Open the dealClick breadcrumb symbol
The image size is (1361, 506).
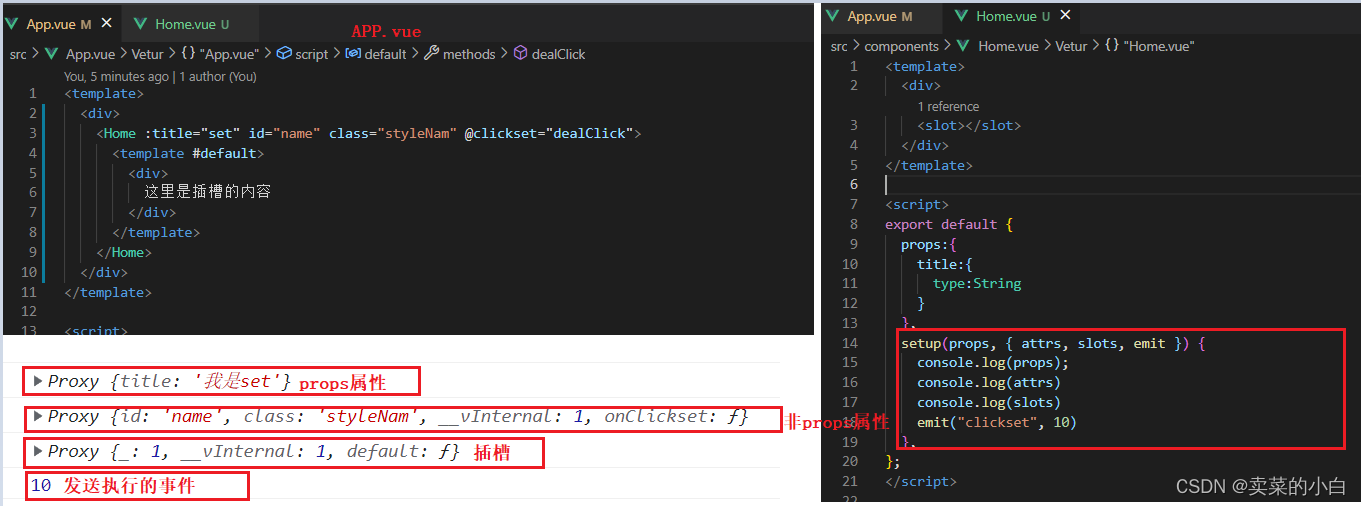549,54
